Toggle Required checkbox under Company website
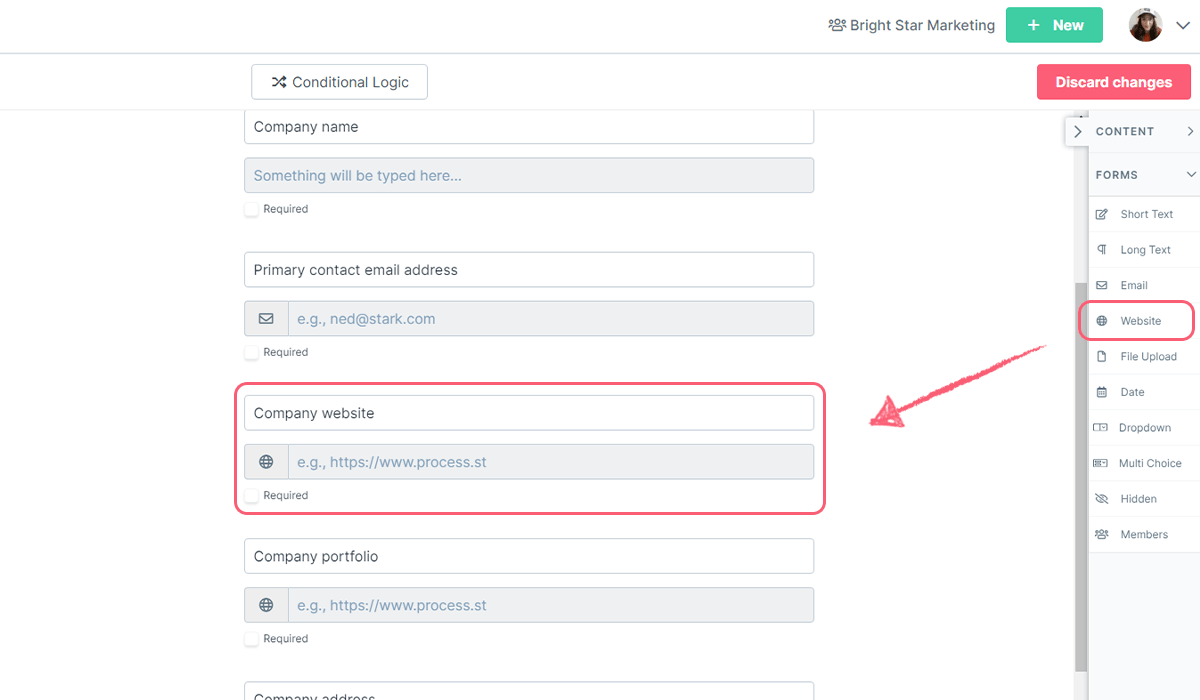This screenshot has width=1200, height=700. (x=252, y=495)
